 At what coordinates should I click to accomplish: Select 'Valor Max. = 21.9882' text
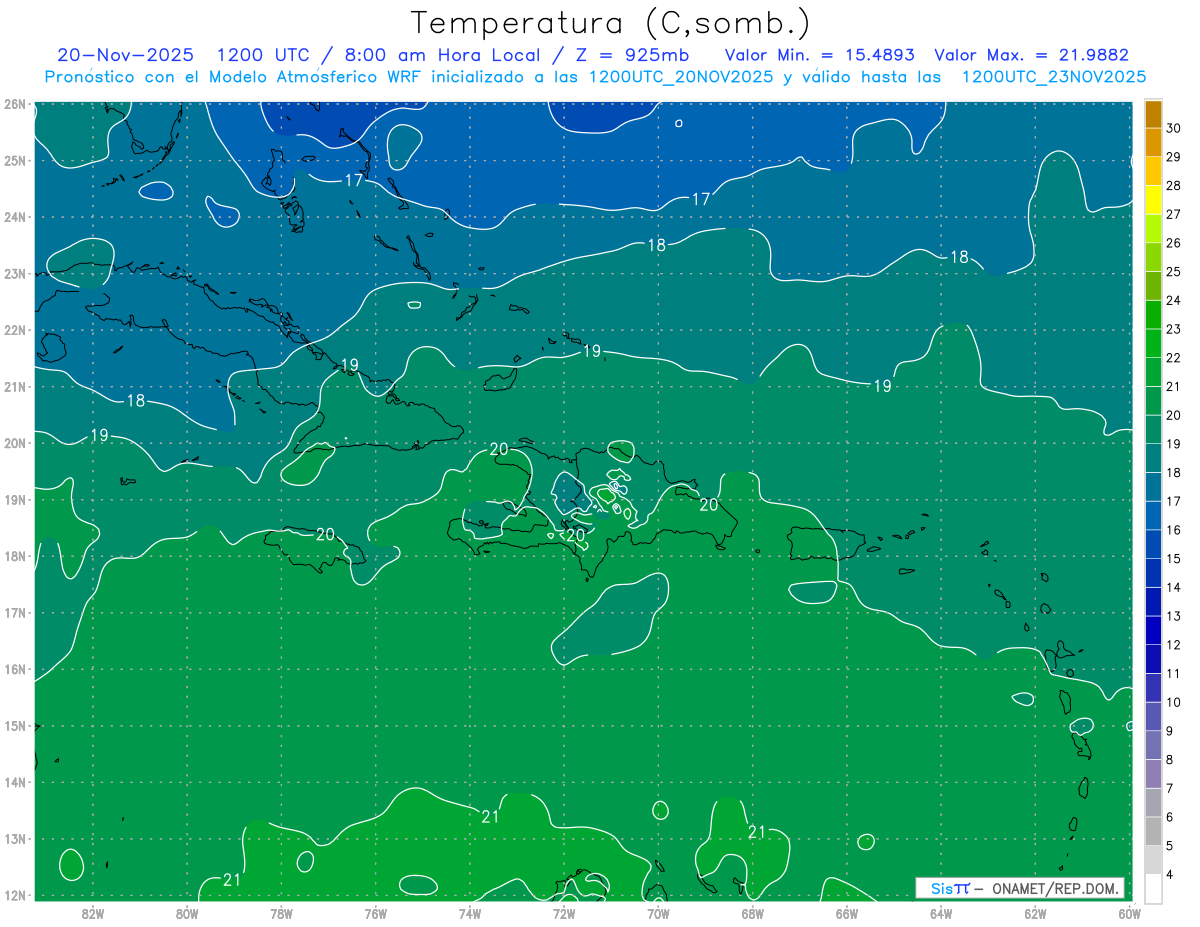point(1031,55)
